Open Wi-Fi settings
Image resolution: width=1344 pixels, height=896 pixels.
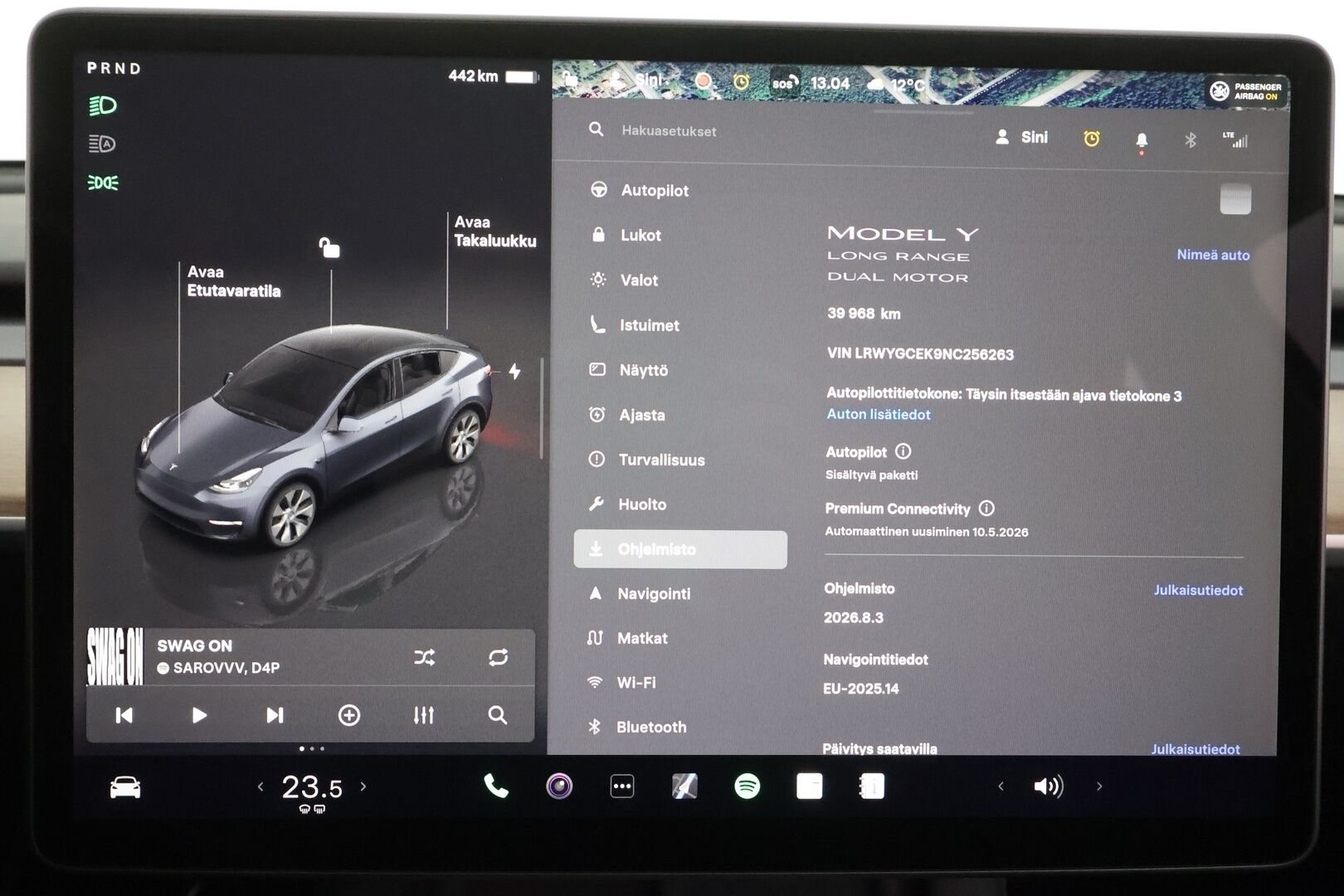pos(621,683)
